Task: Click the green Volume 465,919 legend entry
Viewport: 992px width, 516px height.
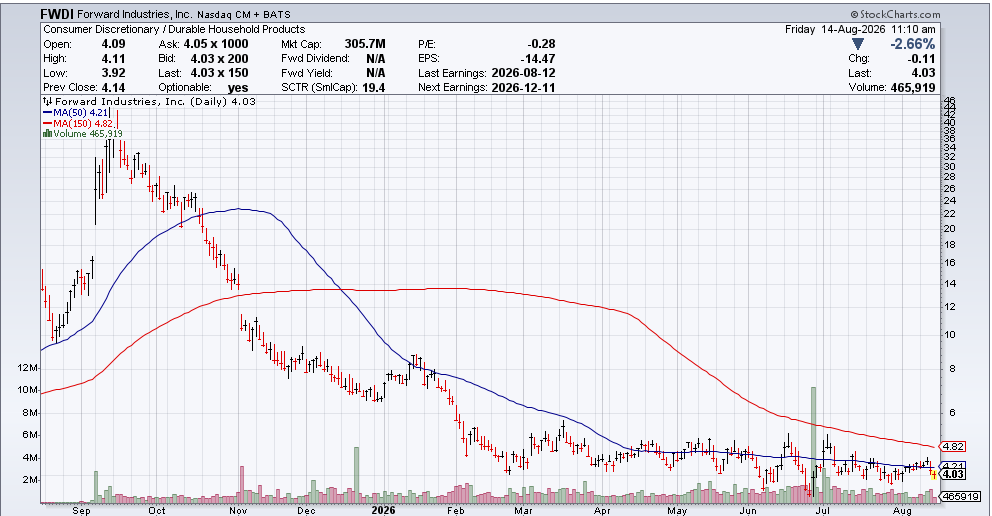Action: pyautogui.click(x=83, y=133)
